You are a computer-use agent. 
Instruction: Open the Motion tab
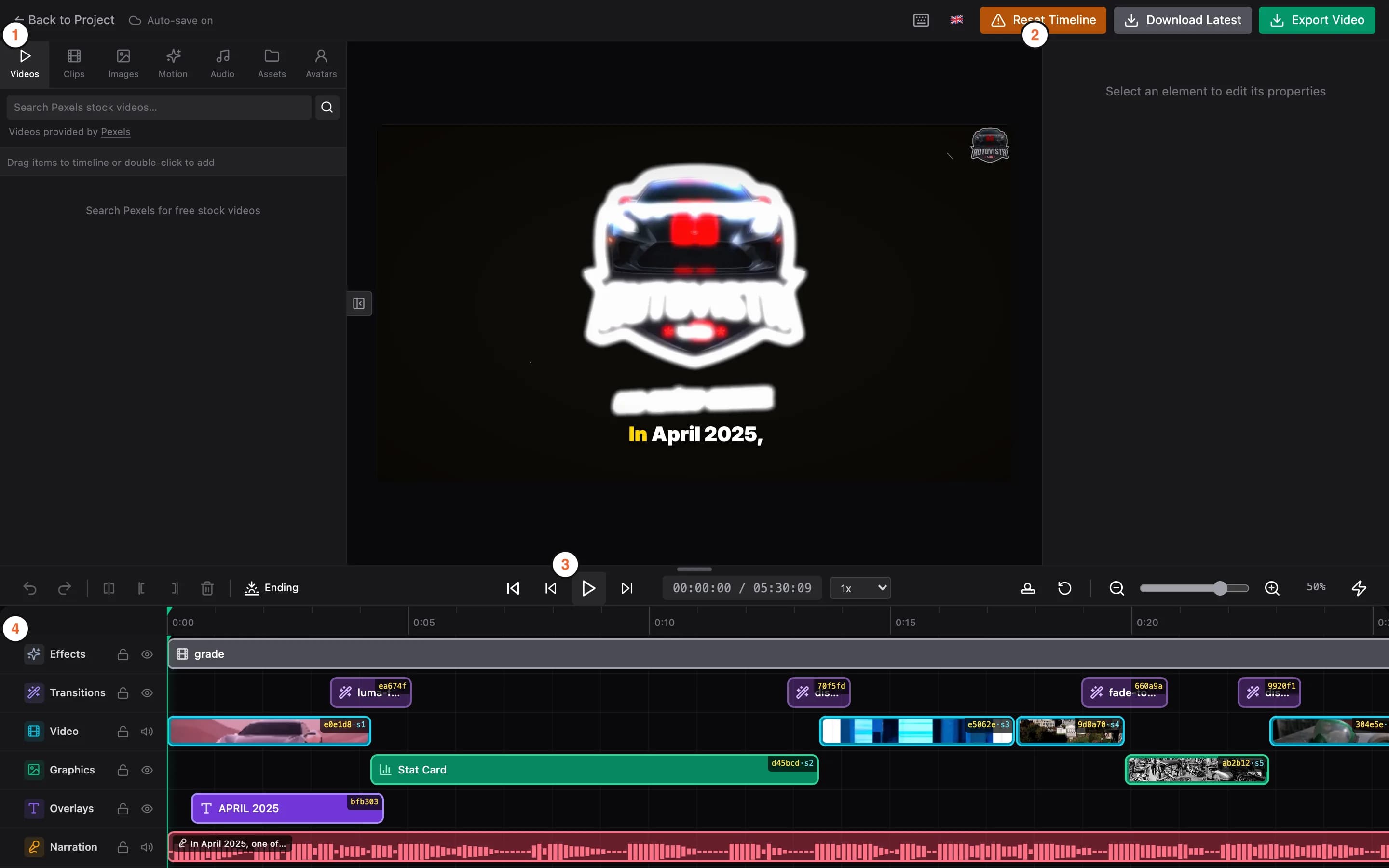pyautogui.click(x=173, y=64)
